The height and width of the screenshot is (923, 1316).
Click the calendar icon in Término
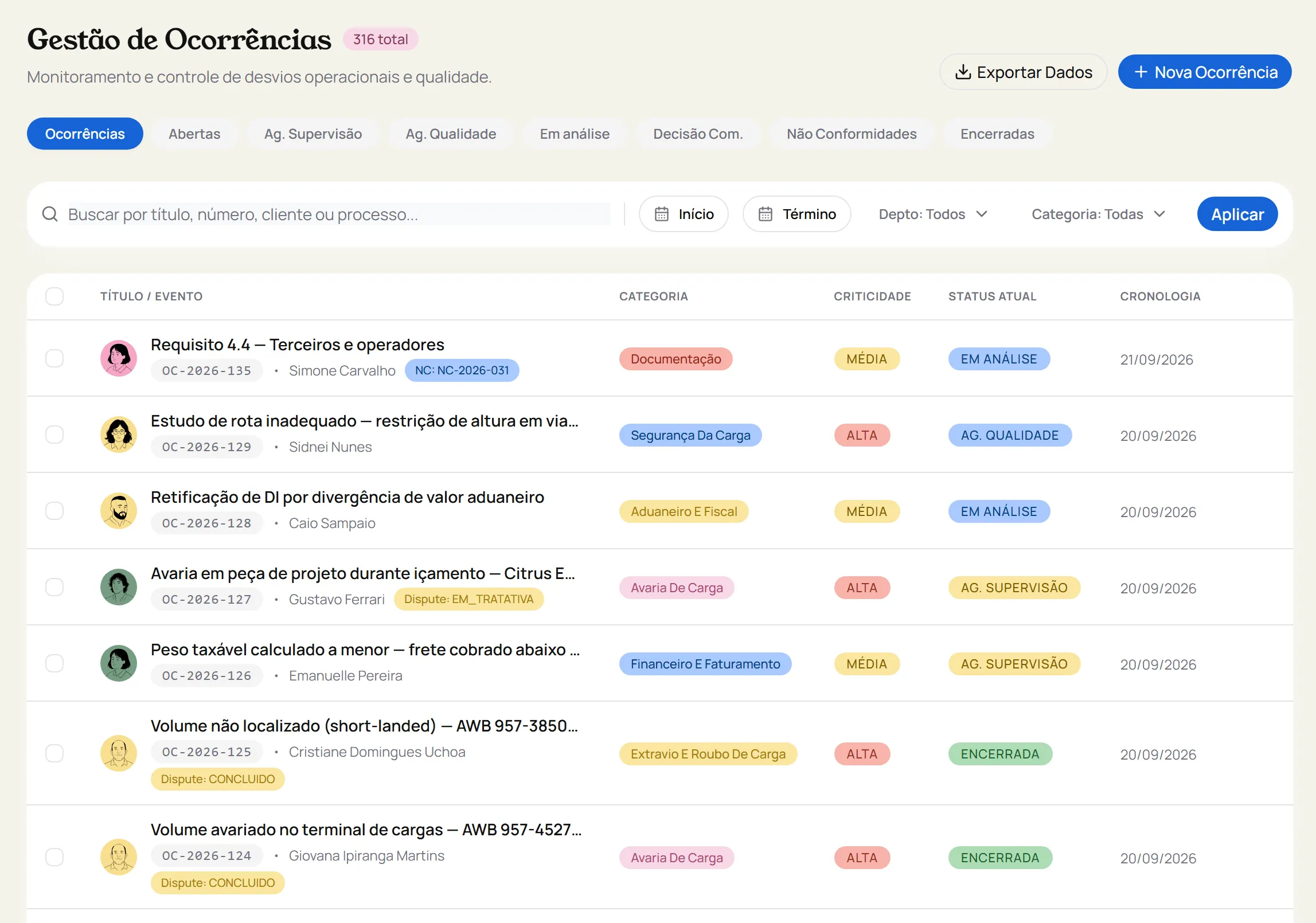(x=766, y=214)
